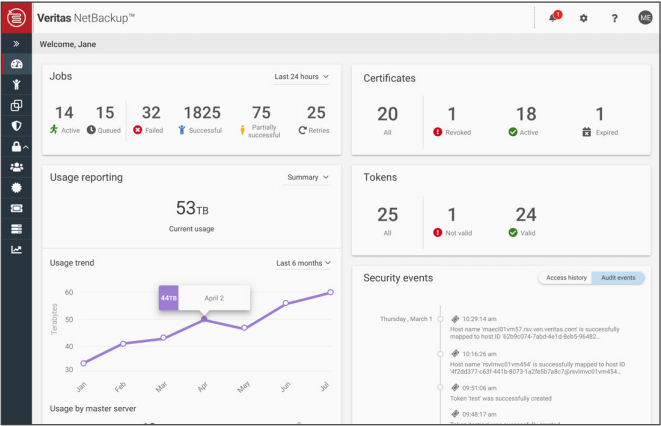
Task: Expand the sidebar with double chevron
Action: (16, 44)
